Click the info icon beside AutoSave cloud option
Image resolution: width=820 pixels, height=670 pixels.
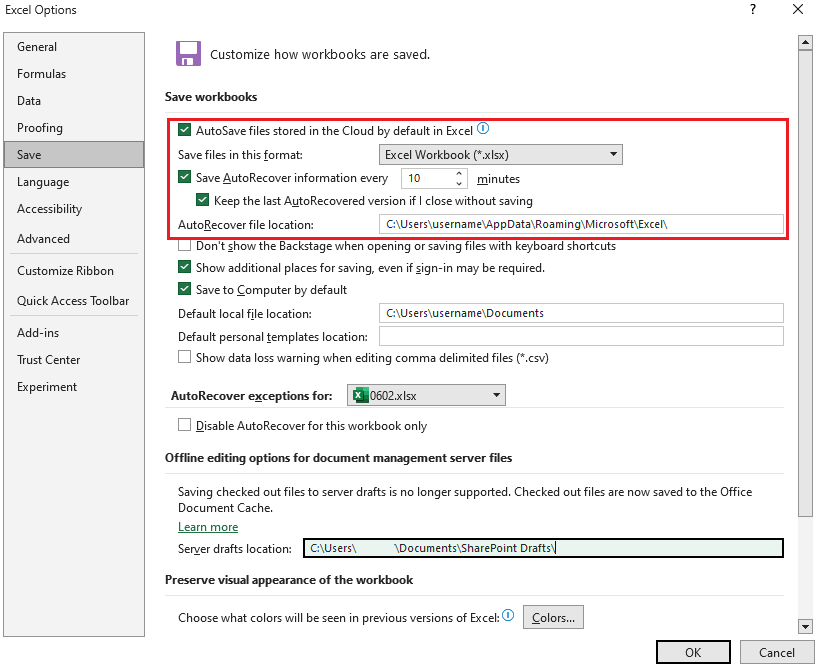pyautogui.click(x=483, y=128)
